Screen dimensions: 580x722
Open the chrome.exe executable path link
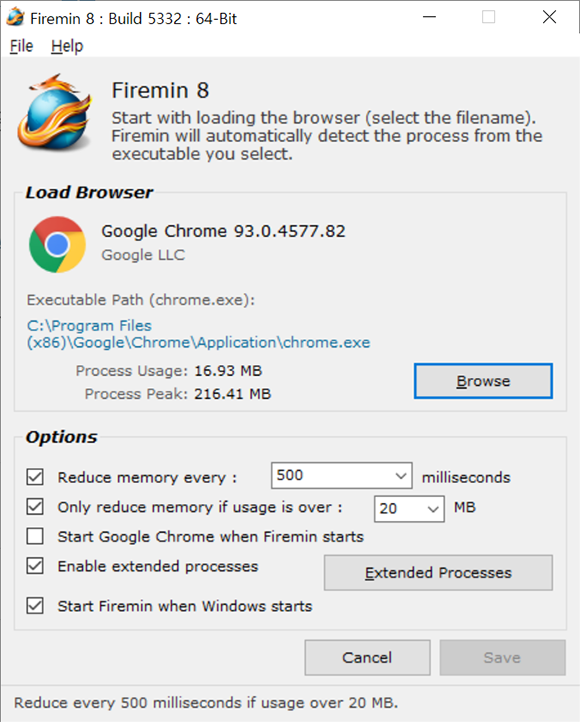pos(198,334)
